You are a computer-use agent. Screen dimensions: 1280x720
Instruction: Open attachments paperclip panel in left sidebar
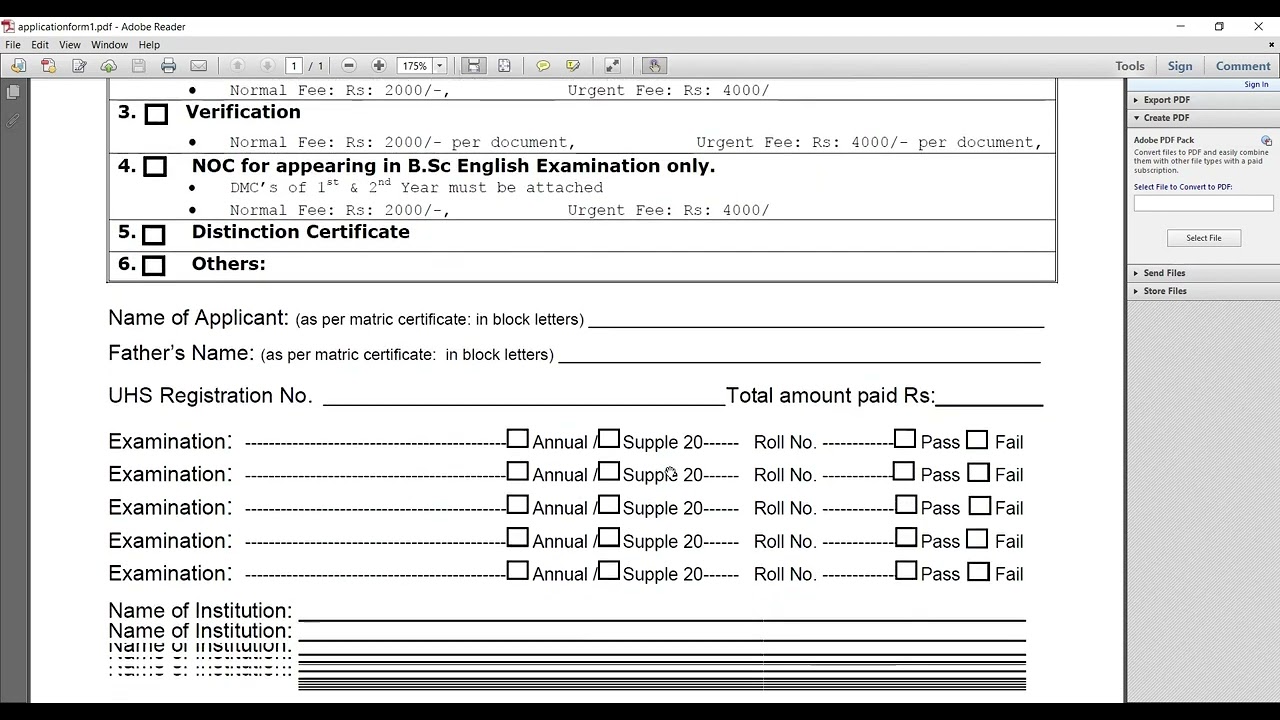click(13, 121)
